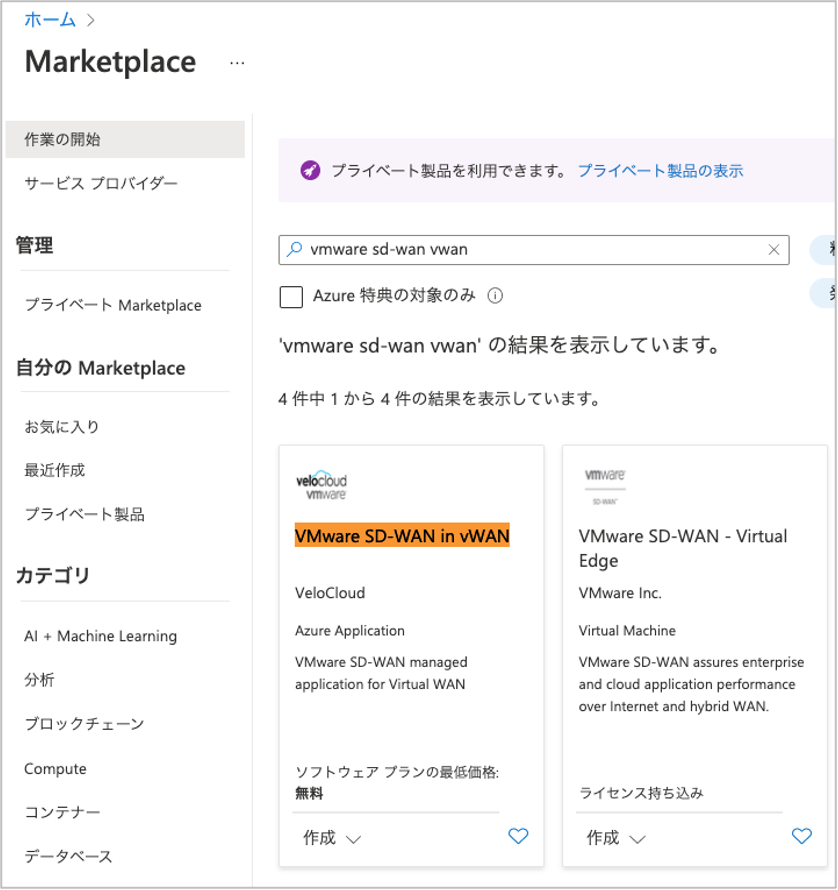
Task: Open the ellipsis menu beside Marketplace title
Action: tap(237, 62)
